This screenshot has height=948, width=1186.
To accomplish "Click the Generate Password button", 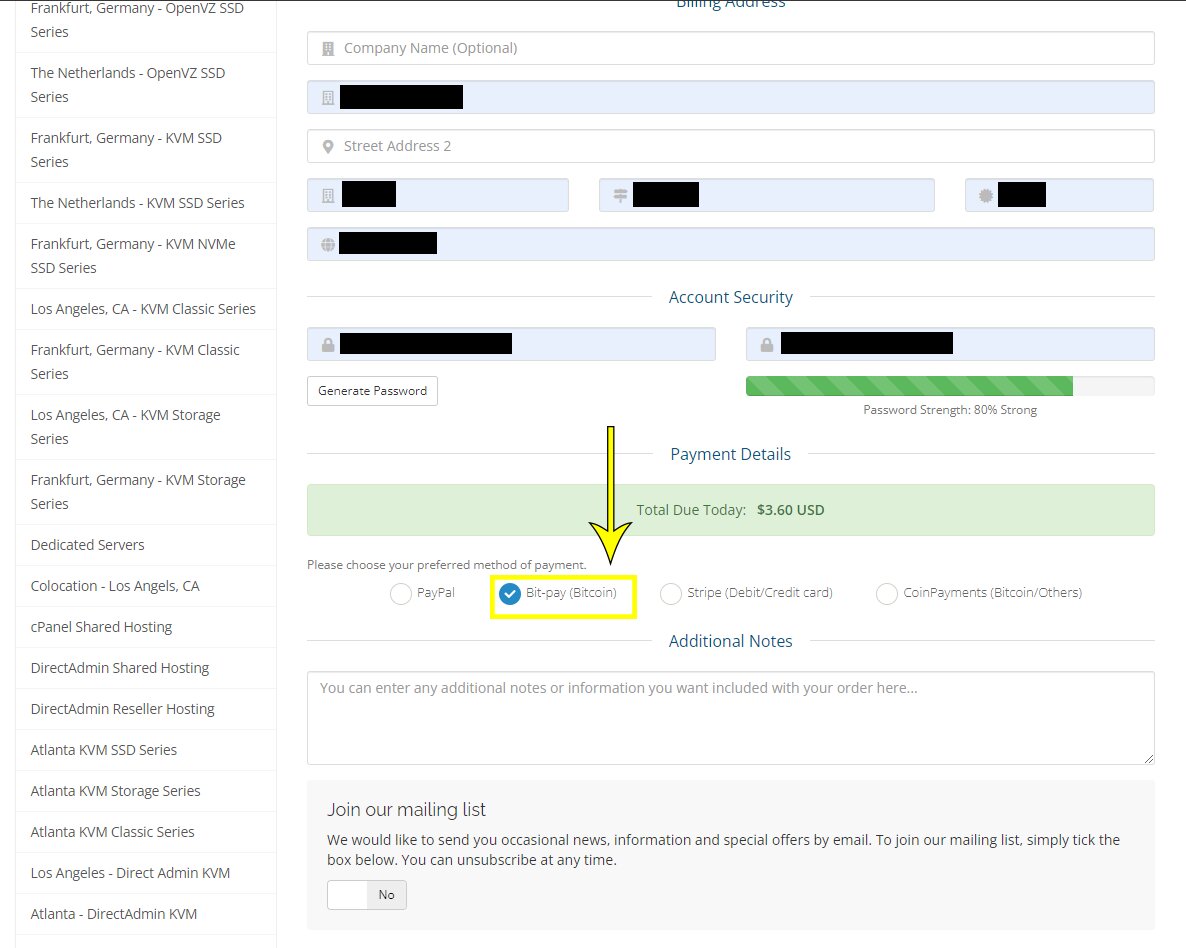I will (372, 390).
